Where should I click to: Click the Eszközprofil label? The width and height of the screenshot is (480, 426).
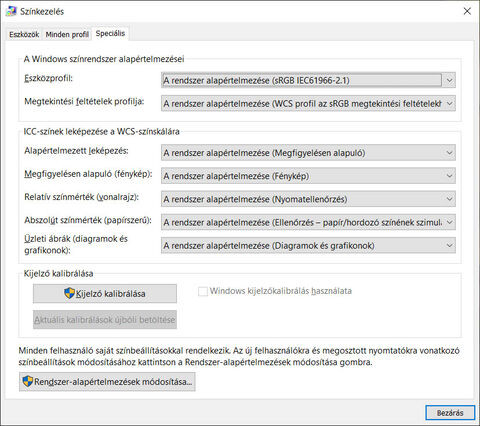pyautogui.click(x=49, y=78)
